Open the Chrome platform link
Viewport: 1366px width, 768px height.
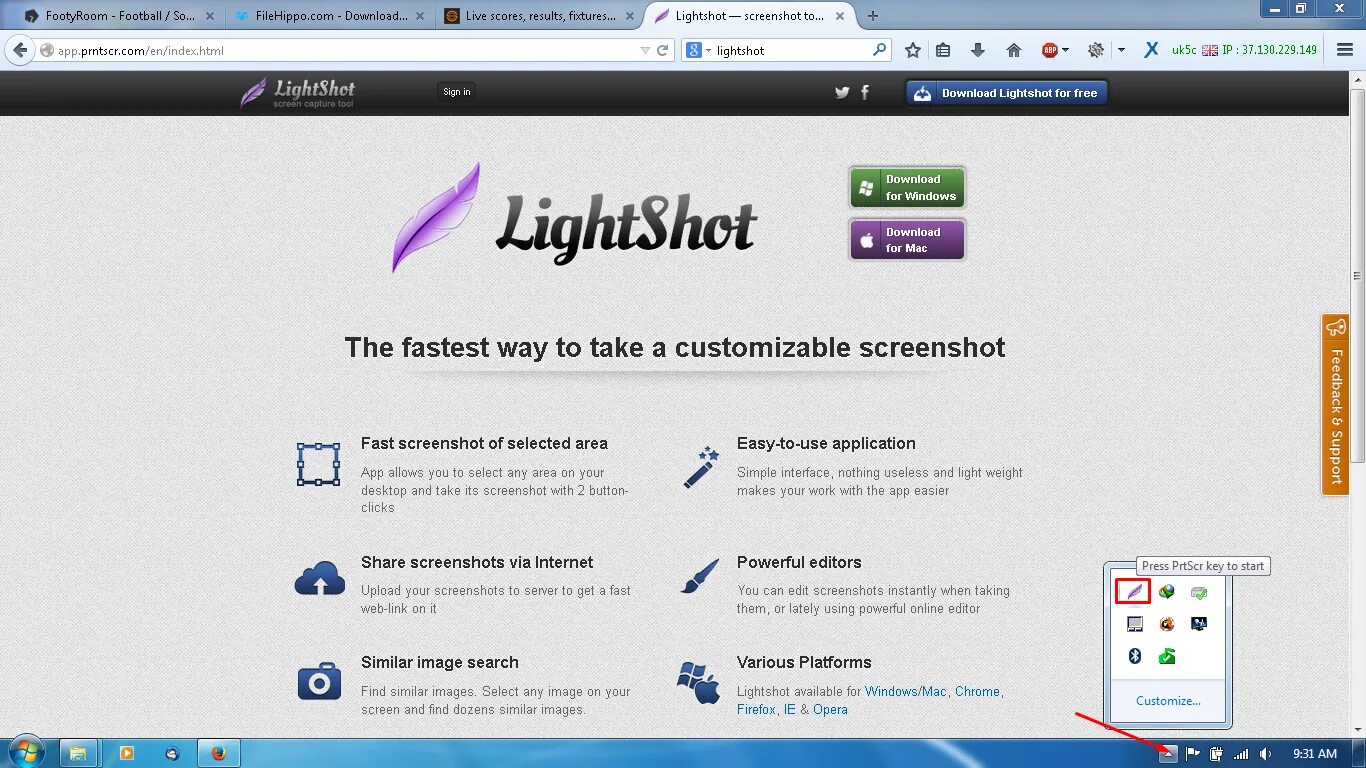tap(977, 691)
